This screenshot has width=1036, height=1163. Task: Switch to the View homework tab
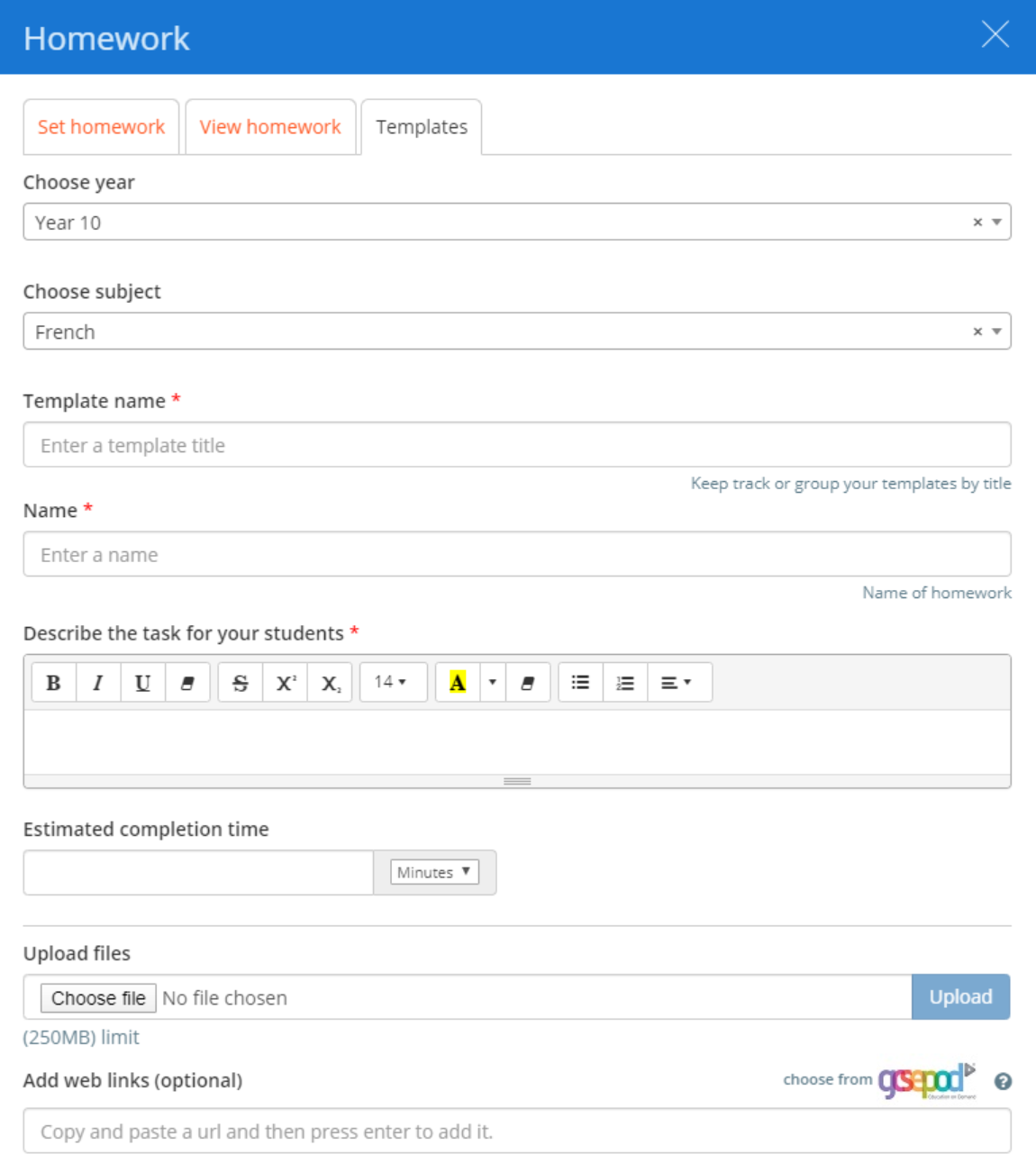tap(269, 126)
